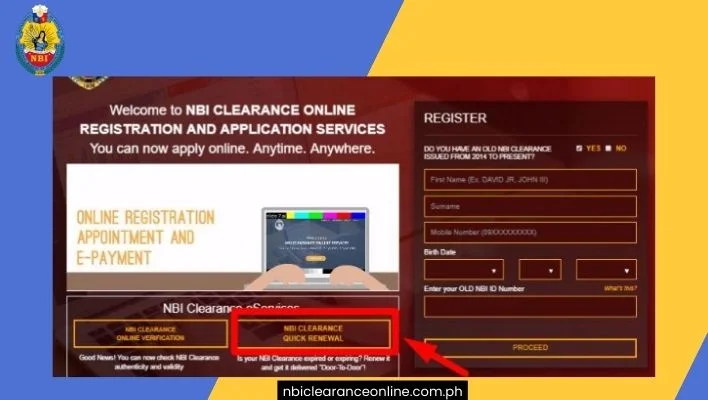Check the NO checkbox for old clearance
The image size is (708, 400).
608,148
